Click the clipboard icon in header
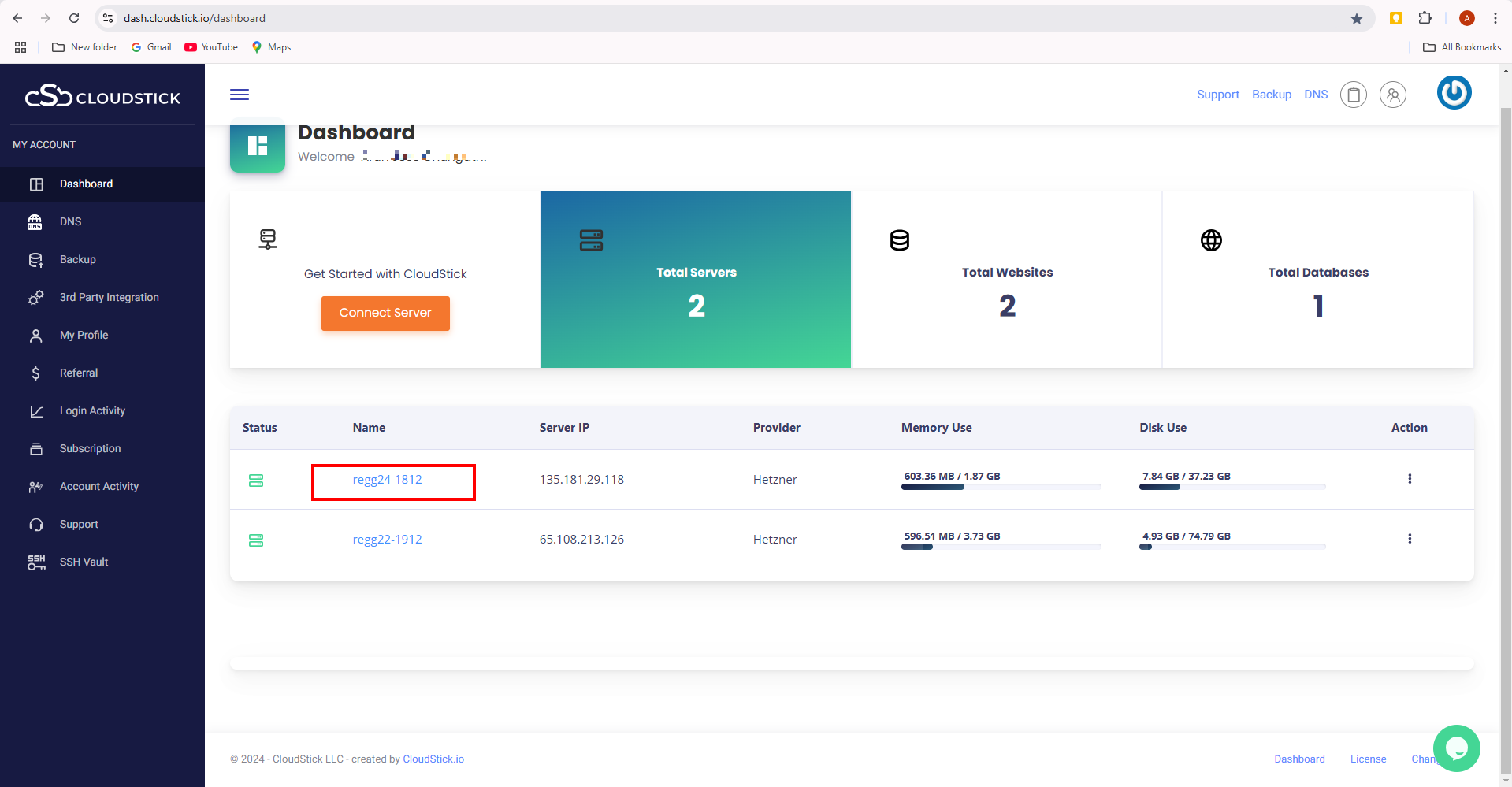1512x787 pixels. [x=1354, y=95]
